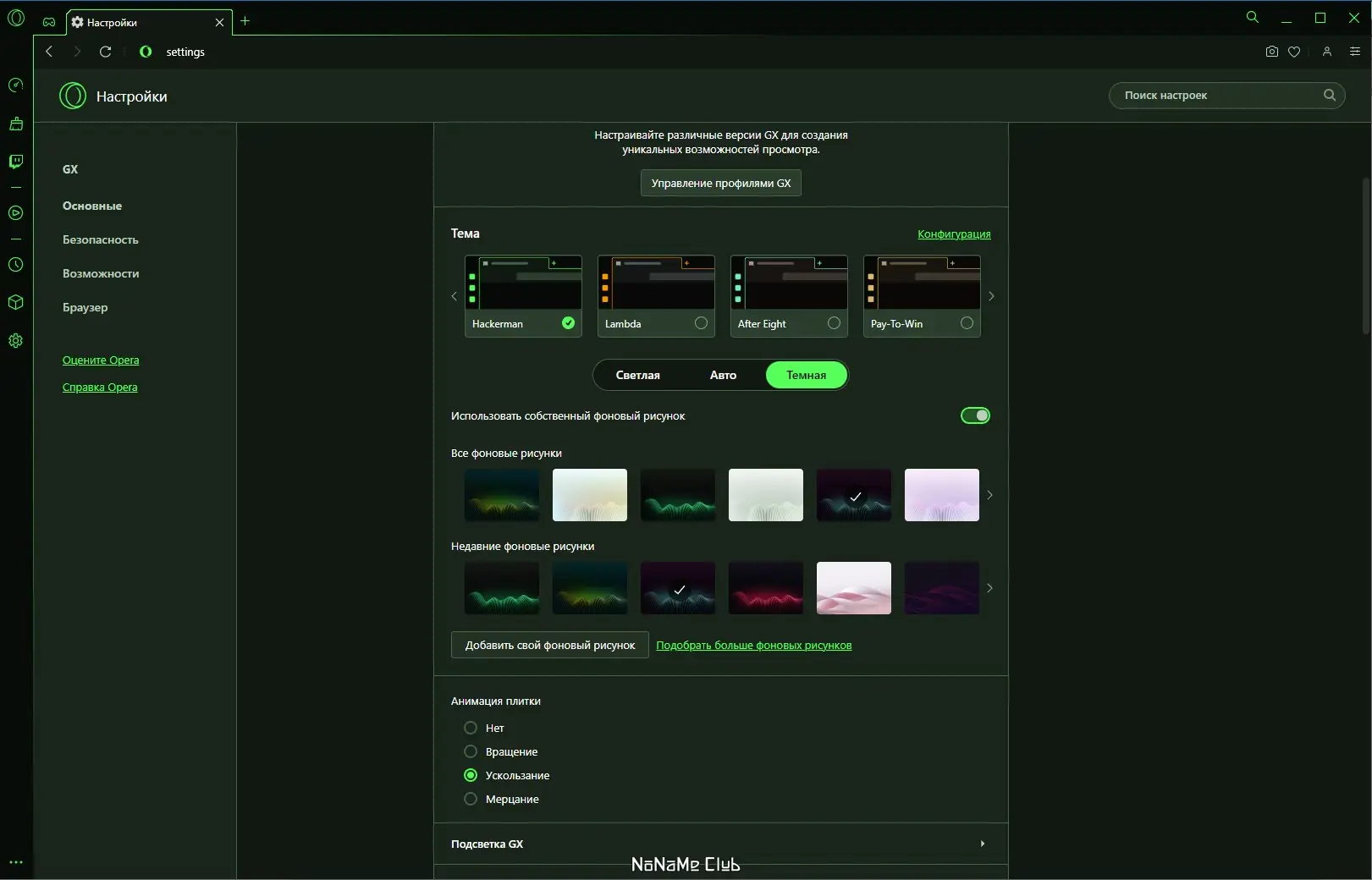Open History clock icon in sidebar
Screen dimensions: 1372x880
pyautogui.click(x=15, y=265)
